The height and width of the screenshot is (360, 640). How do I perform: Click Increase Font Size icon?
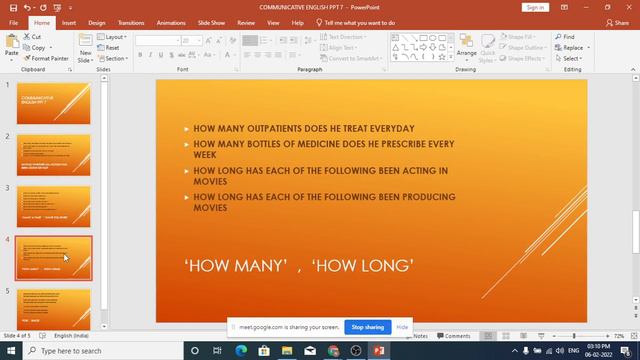click(209, 40)
